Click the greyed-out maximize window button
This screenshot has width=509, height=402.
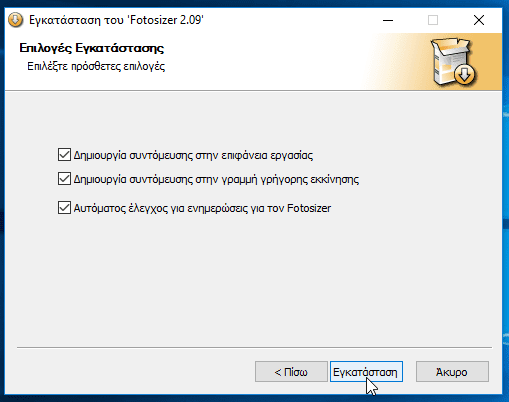click(433, 20)
